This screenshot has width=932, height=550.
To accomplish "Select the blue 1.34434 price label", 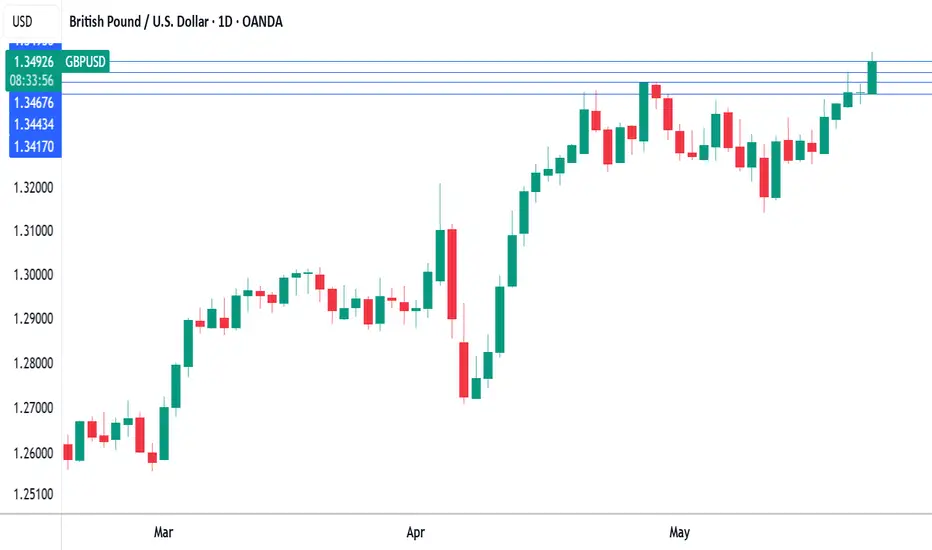I will [34, 124].
